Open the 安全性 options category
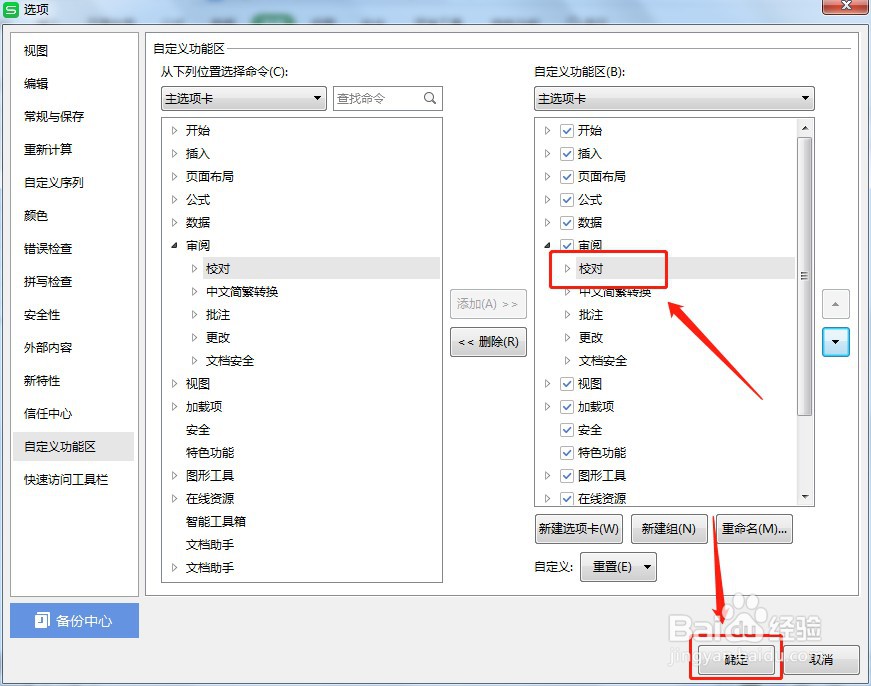 click(42, 315)
